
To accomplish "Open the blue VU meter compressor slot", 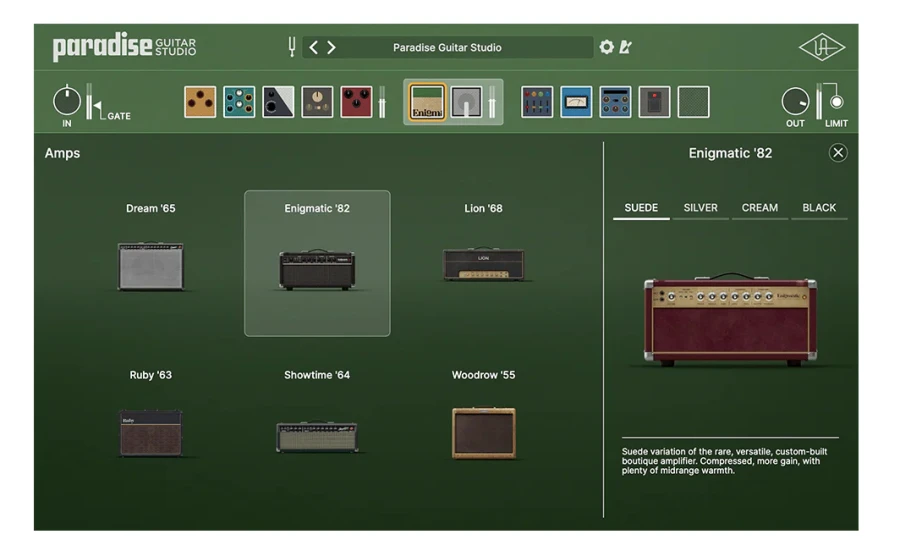I will coord(576,102).
